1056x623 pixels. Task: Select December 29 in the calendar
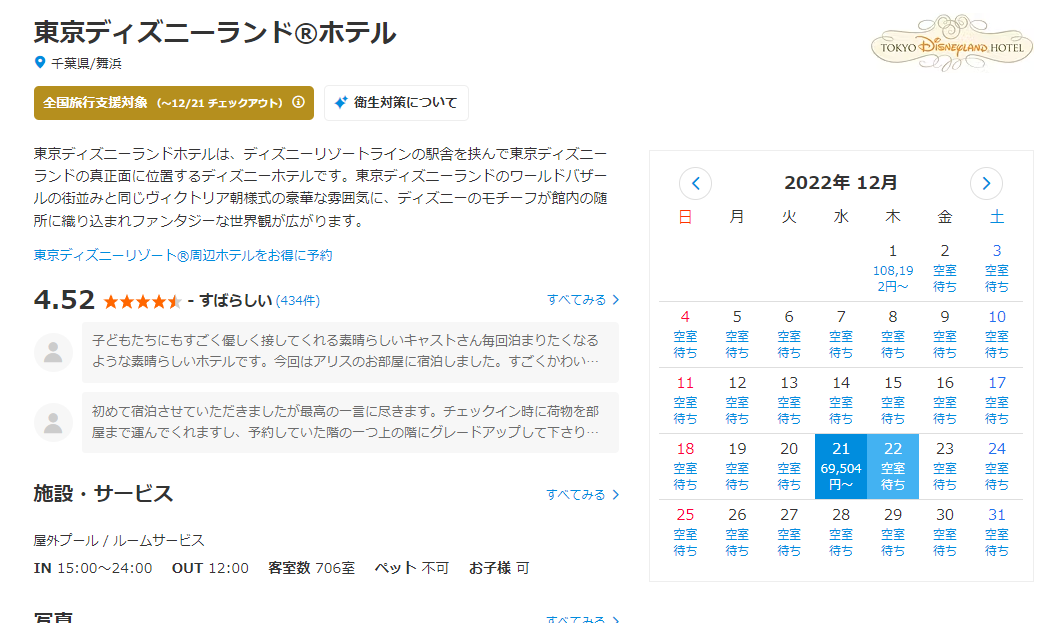tap(893, 532)
